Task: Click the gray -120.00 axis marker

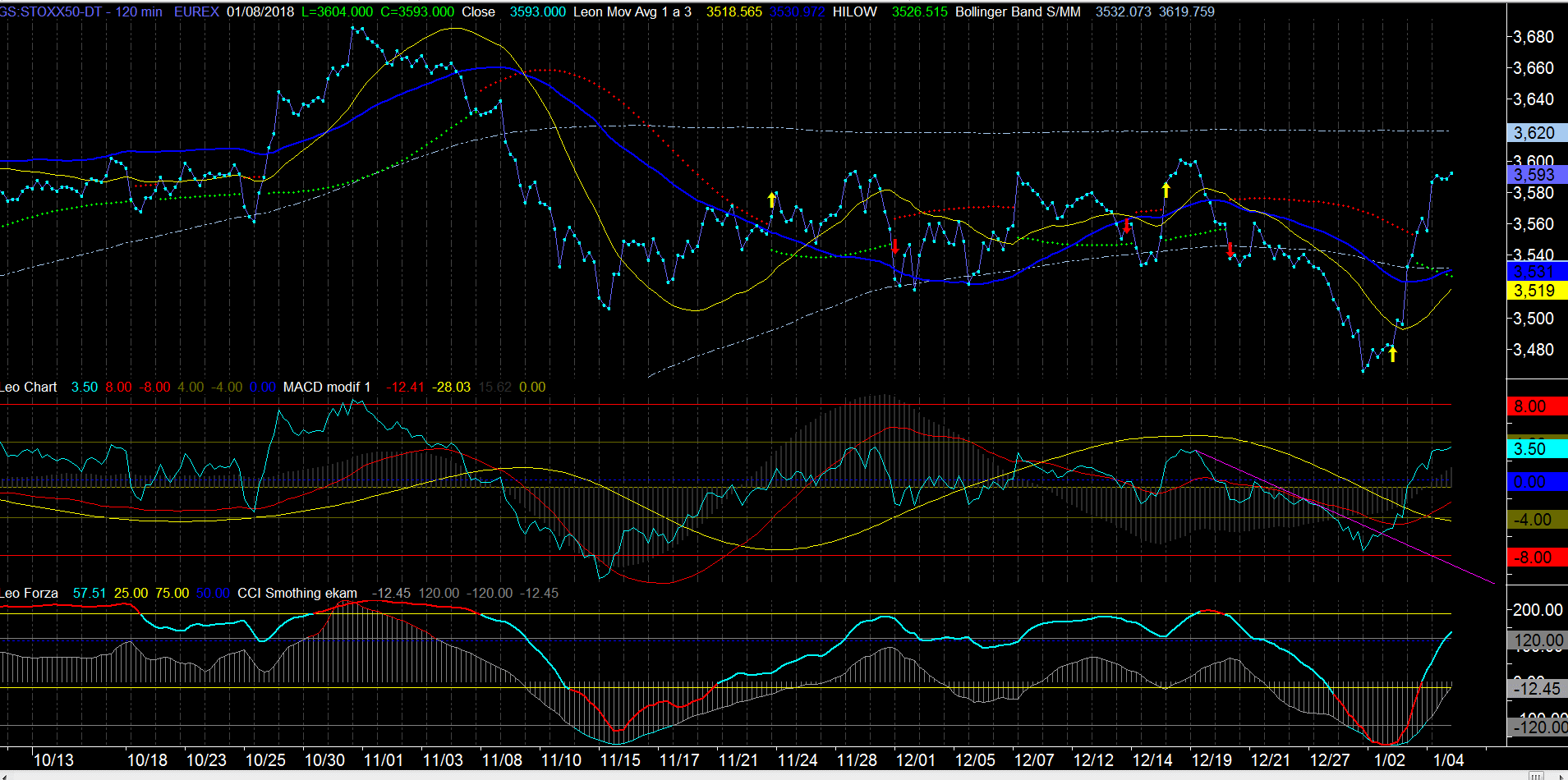Action: (1538, 727)
